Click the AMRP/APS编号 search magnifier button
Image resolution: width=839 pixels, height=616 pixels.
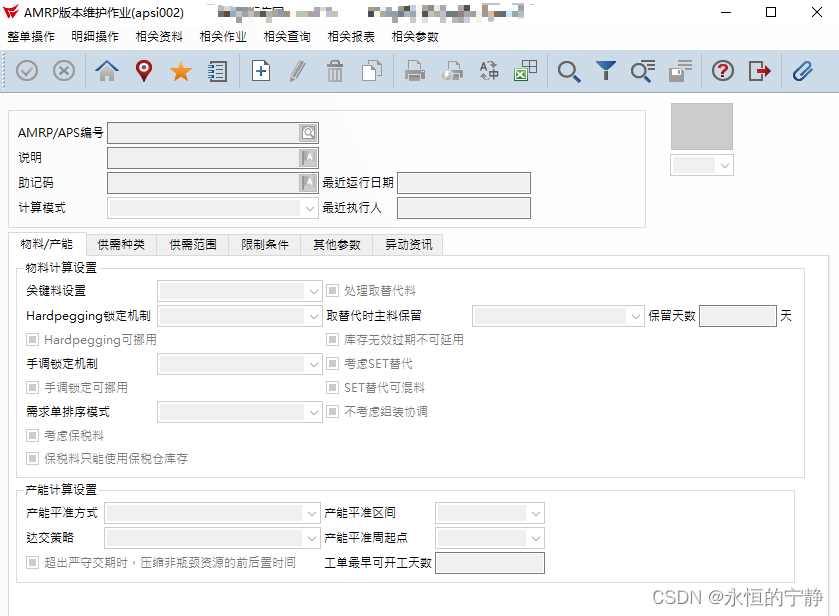[x=310, y=131]
